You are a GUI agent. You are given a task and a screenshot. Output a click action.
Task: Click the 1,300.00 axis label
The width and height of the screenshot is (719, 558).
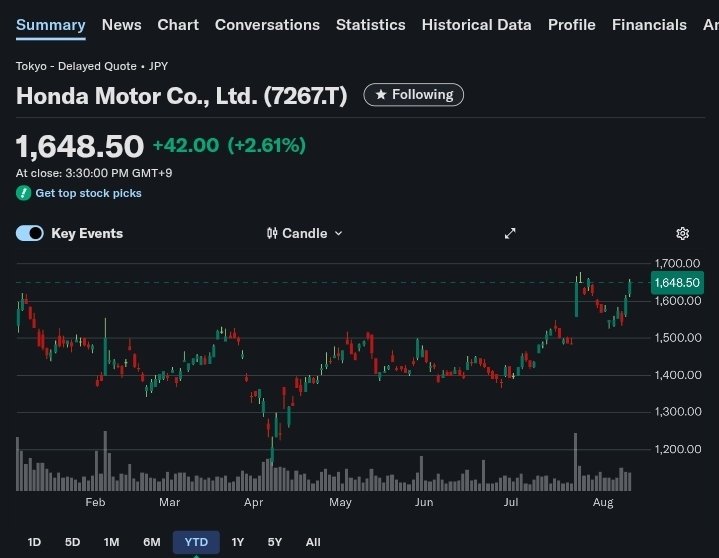click(678, 412)
